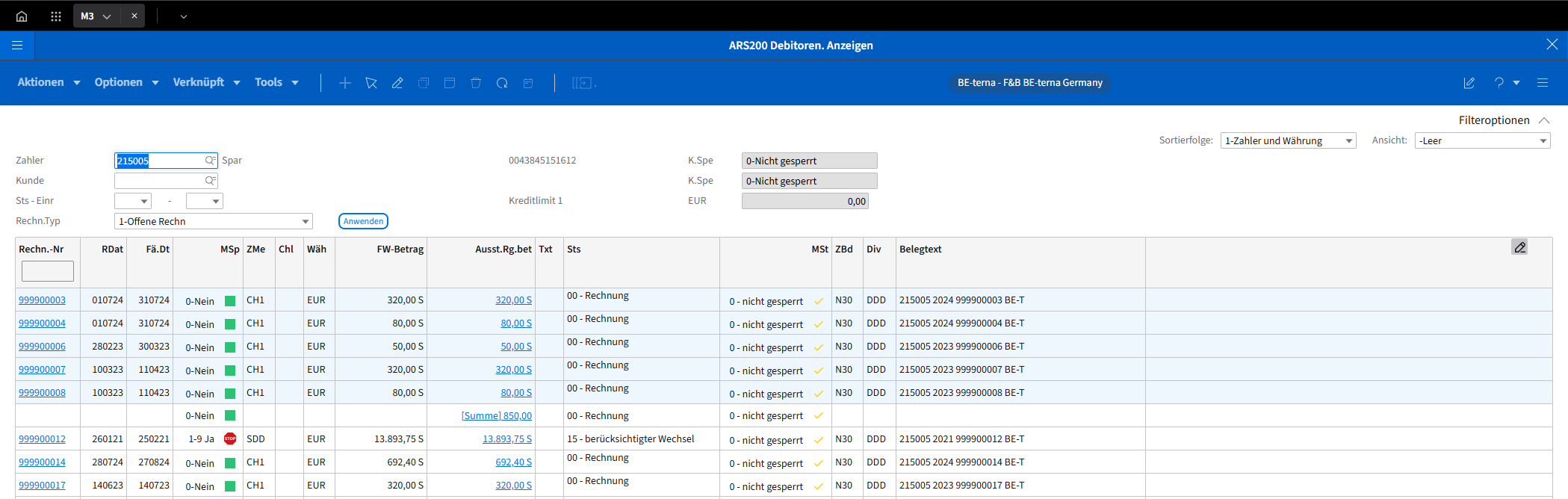Click the Kunde field lookup icon
The width and height of the screenshot is (1568, 499).
[211, 181]
